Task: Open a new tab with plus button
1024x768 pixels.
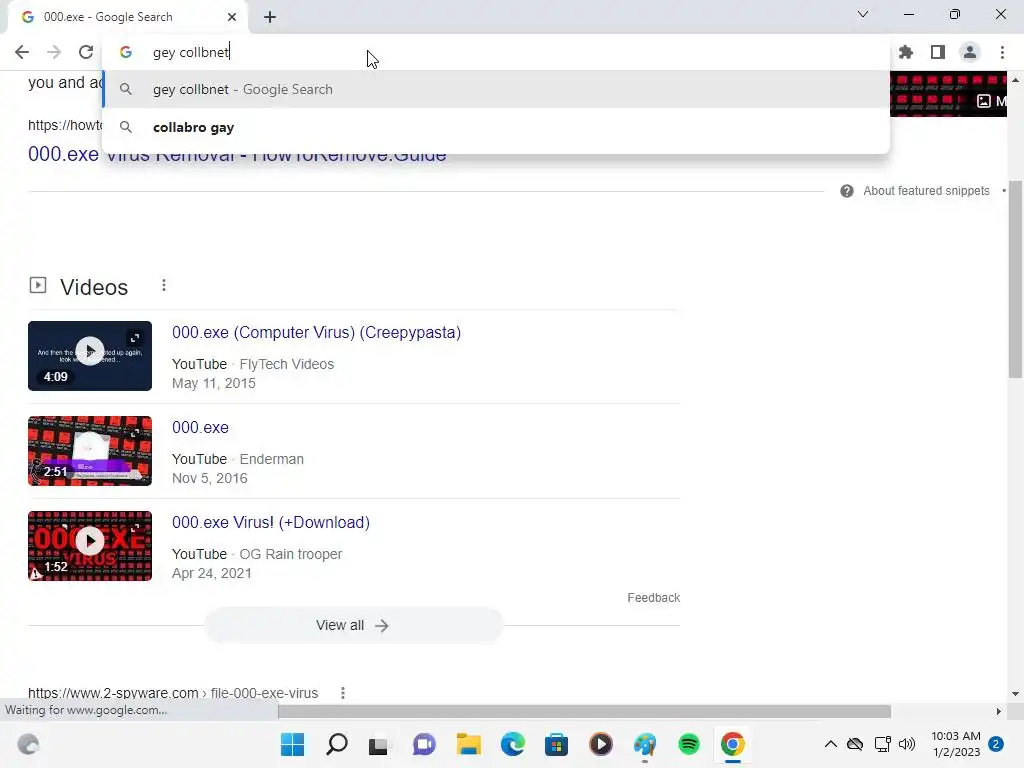Action: pos(270,17)
